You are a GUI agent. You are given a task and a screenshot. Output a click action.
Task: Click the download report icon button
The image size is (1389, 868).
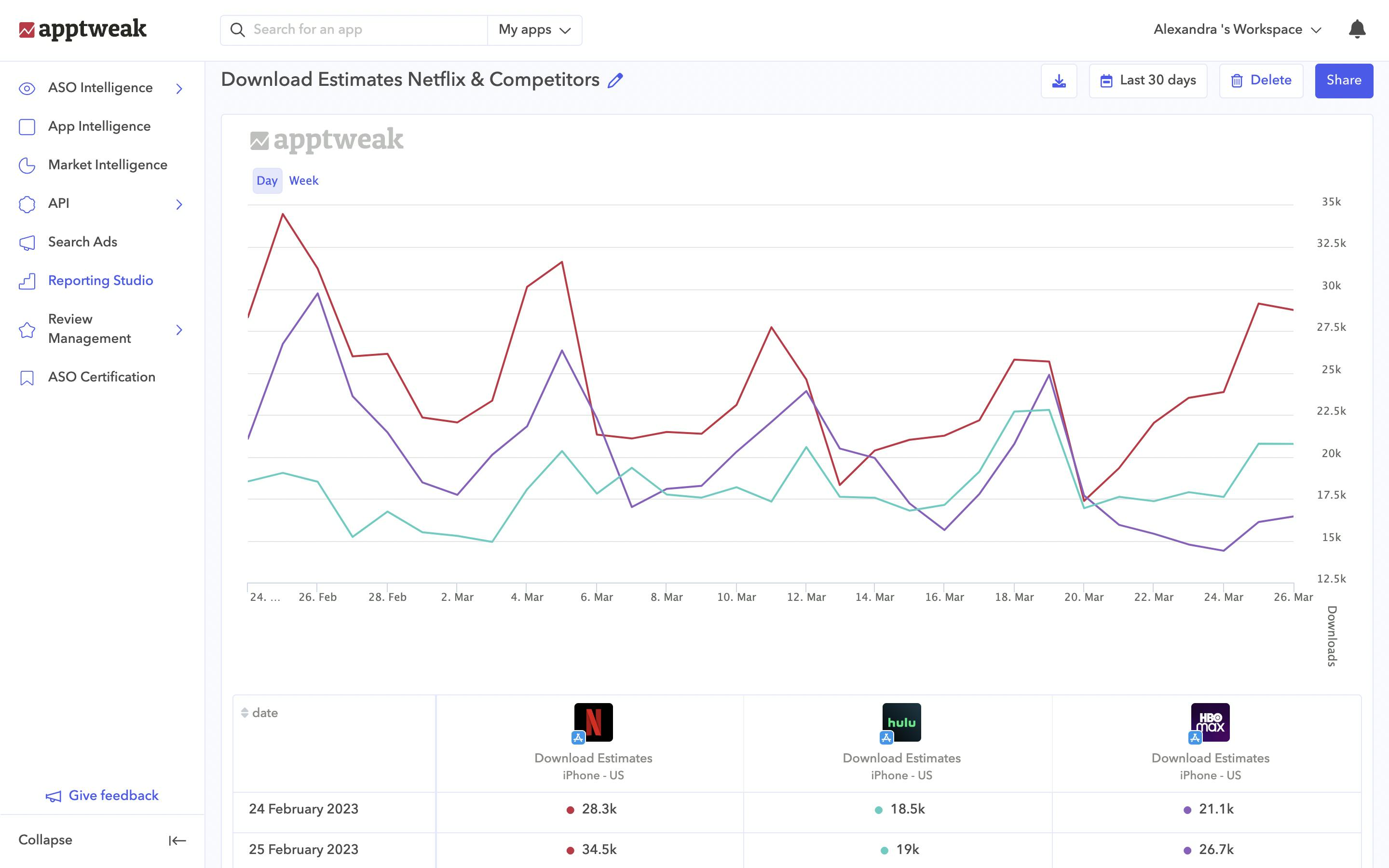pos(1059,81)
